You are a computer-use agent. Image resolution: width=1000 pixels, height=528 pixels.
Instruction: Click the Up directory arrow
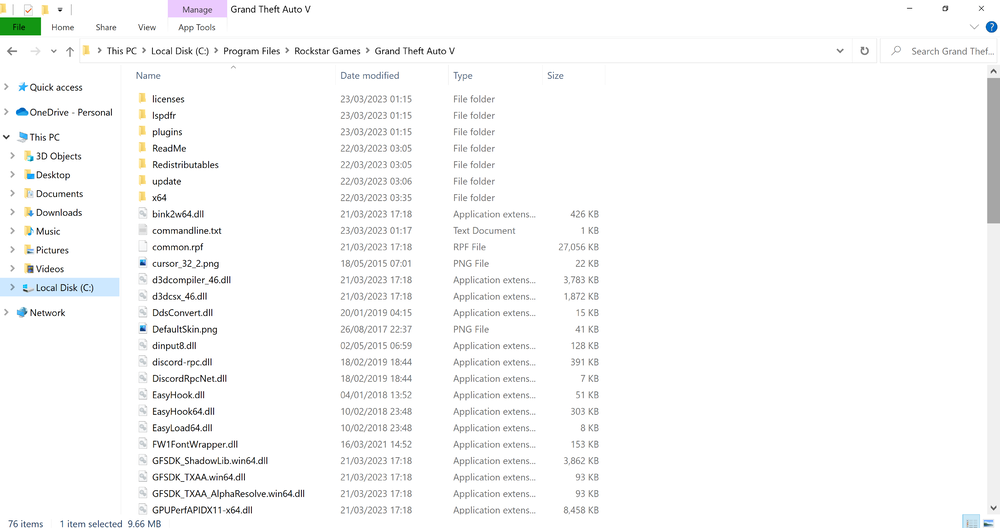pos(70,51)
